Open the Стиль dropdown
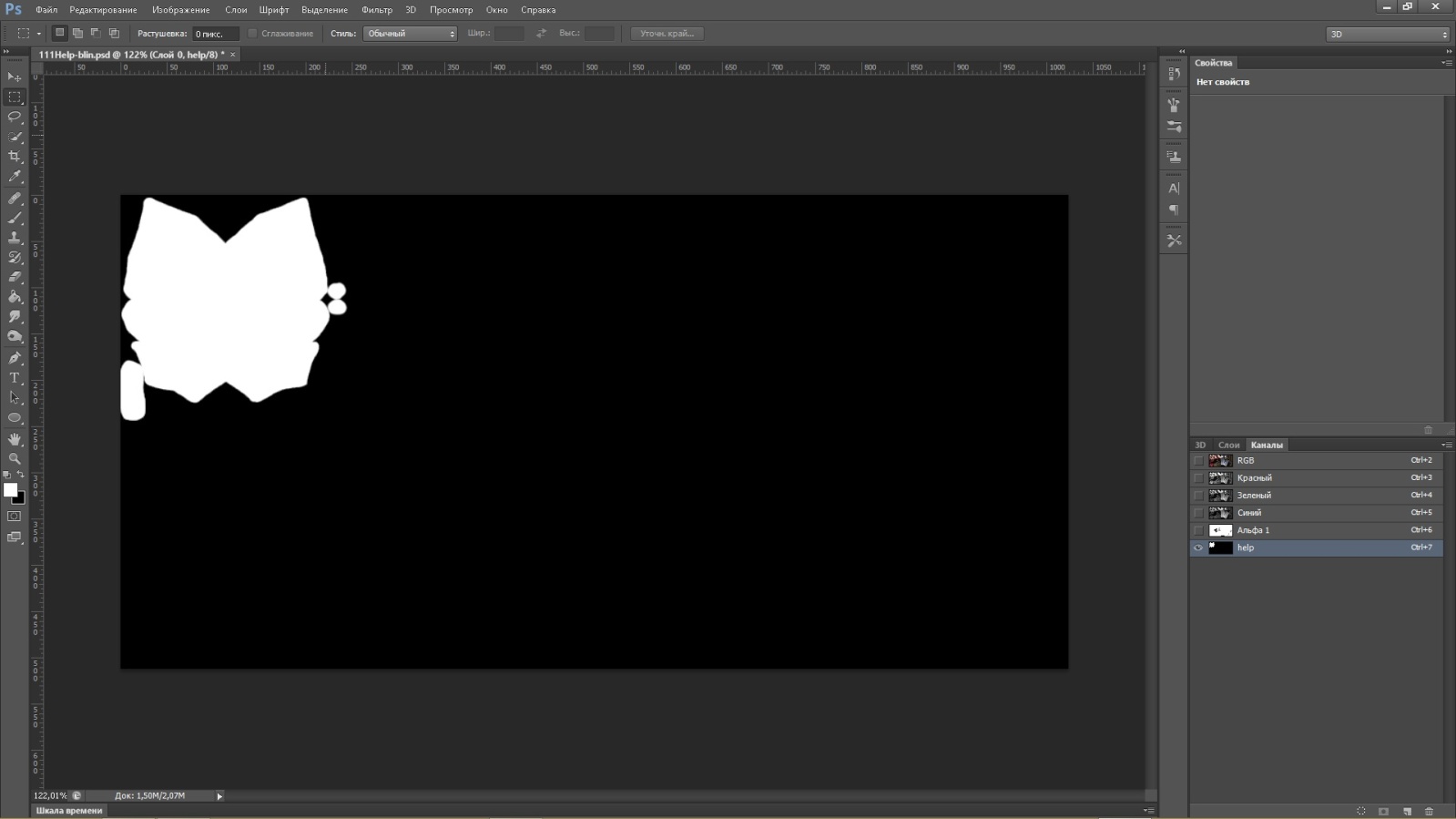 (410, 34)
